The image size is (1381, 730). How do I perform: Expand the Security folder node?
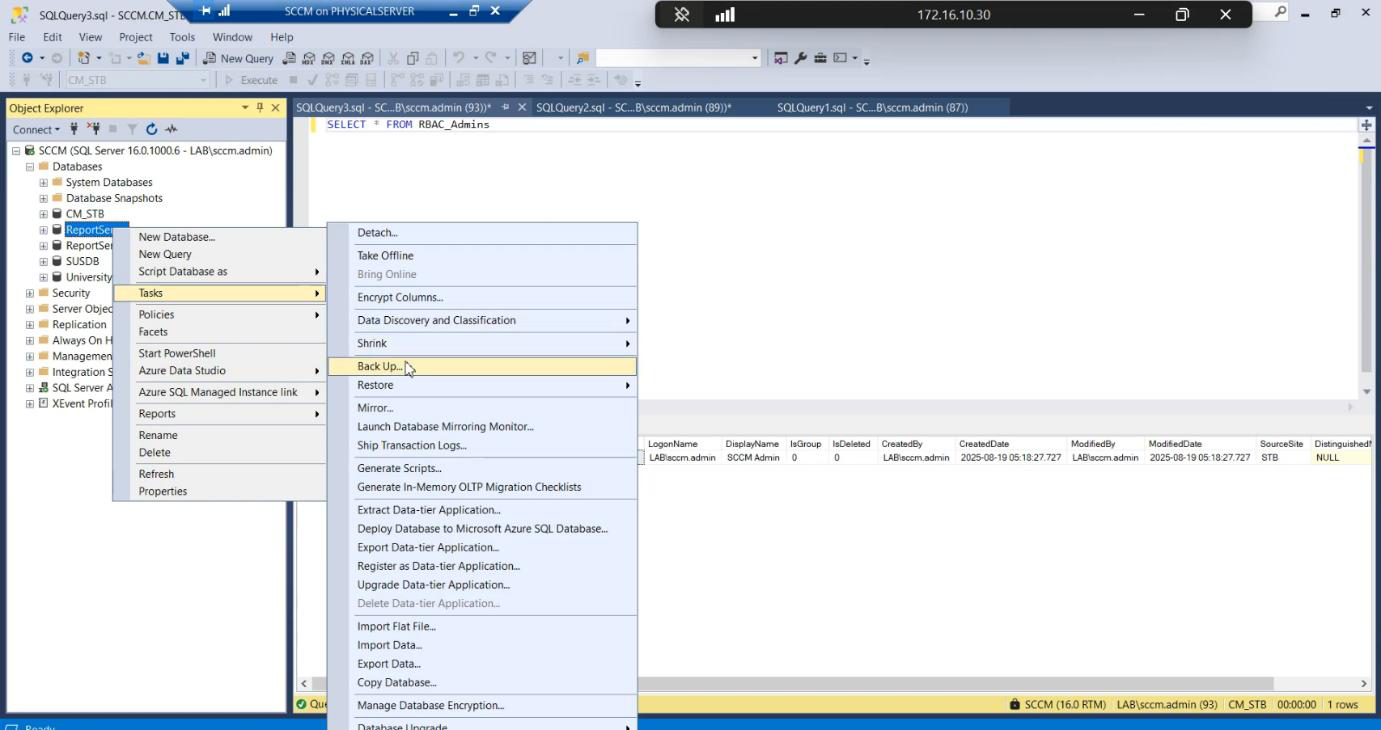(30, 293)
